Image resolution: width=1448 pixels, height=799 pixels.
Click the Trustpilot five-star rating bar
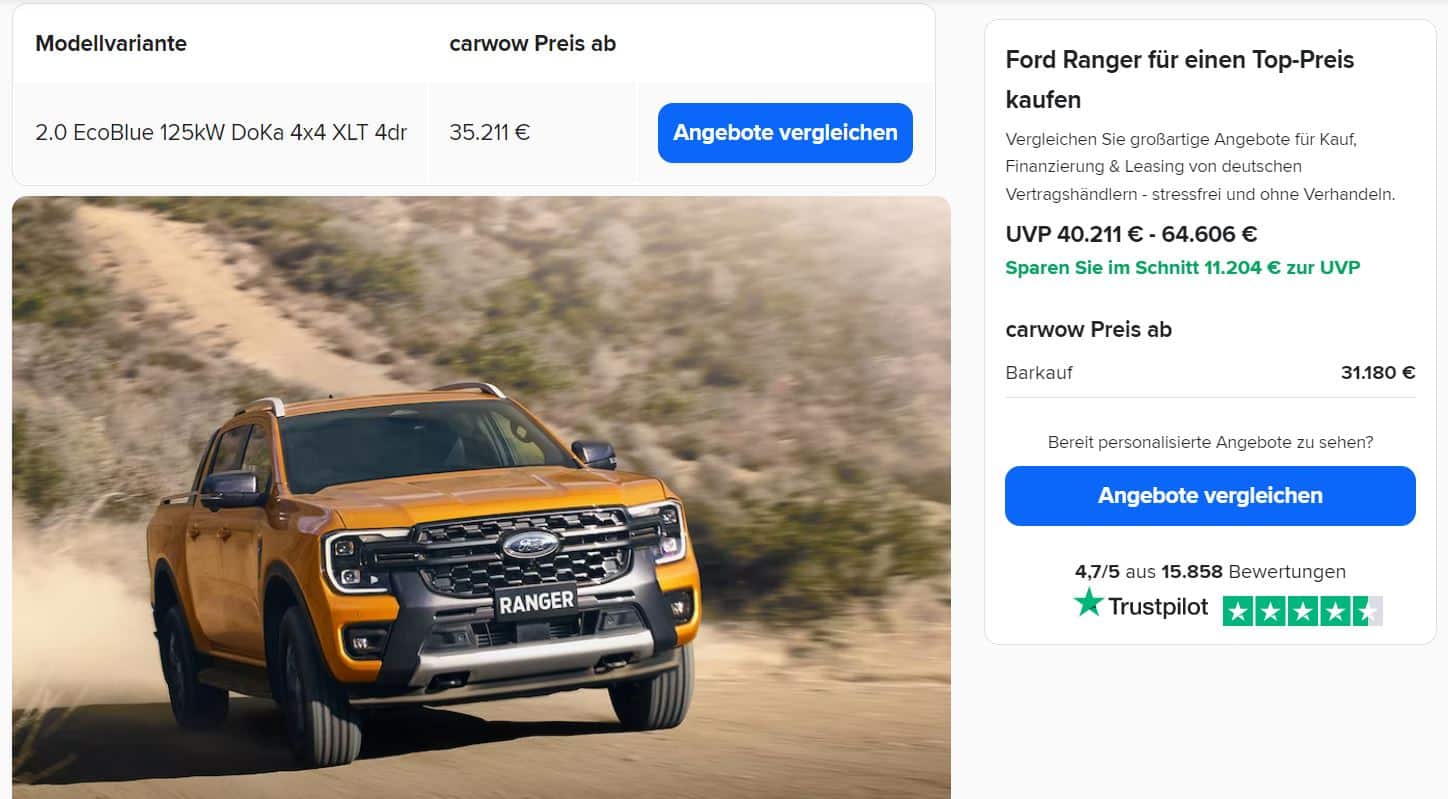[1303, 611]
